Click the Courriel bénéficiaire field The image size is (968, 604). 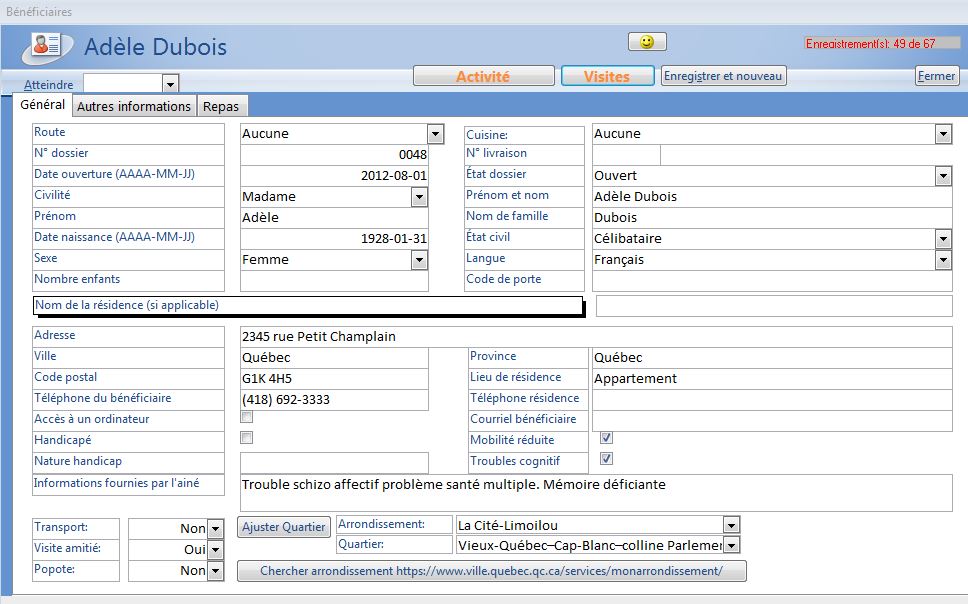click(772, 421)
